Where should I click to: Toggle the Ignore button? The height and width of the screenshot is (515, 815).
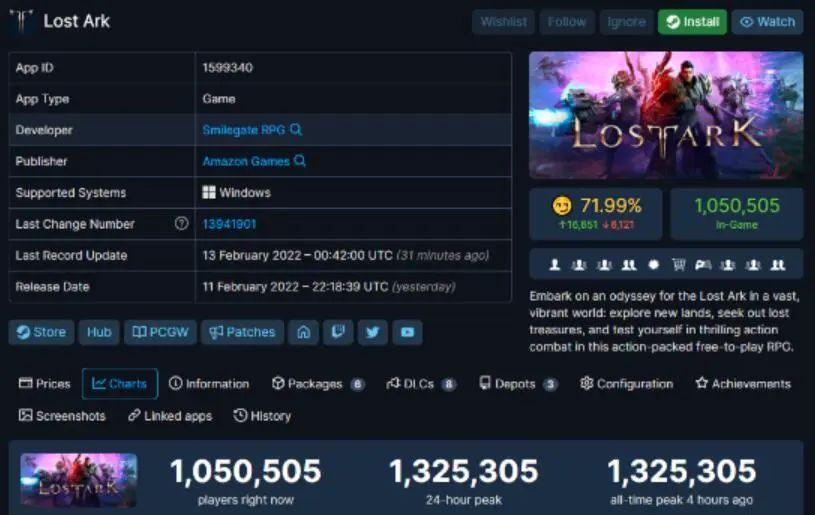coord(626,22)
